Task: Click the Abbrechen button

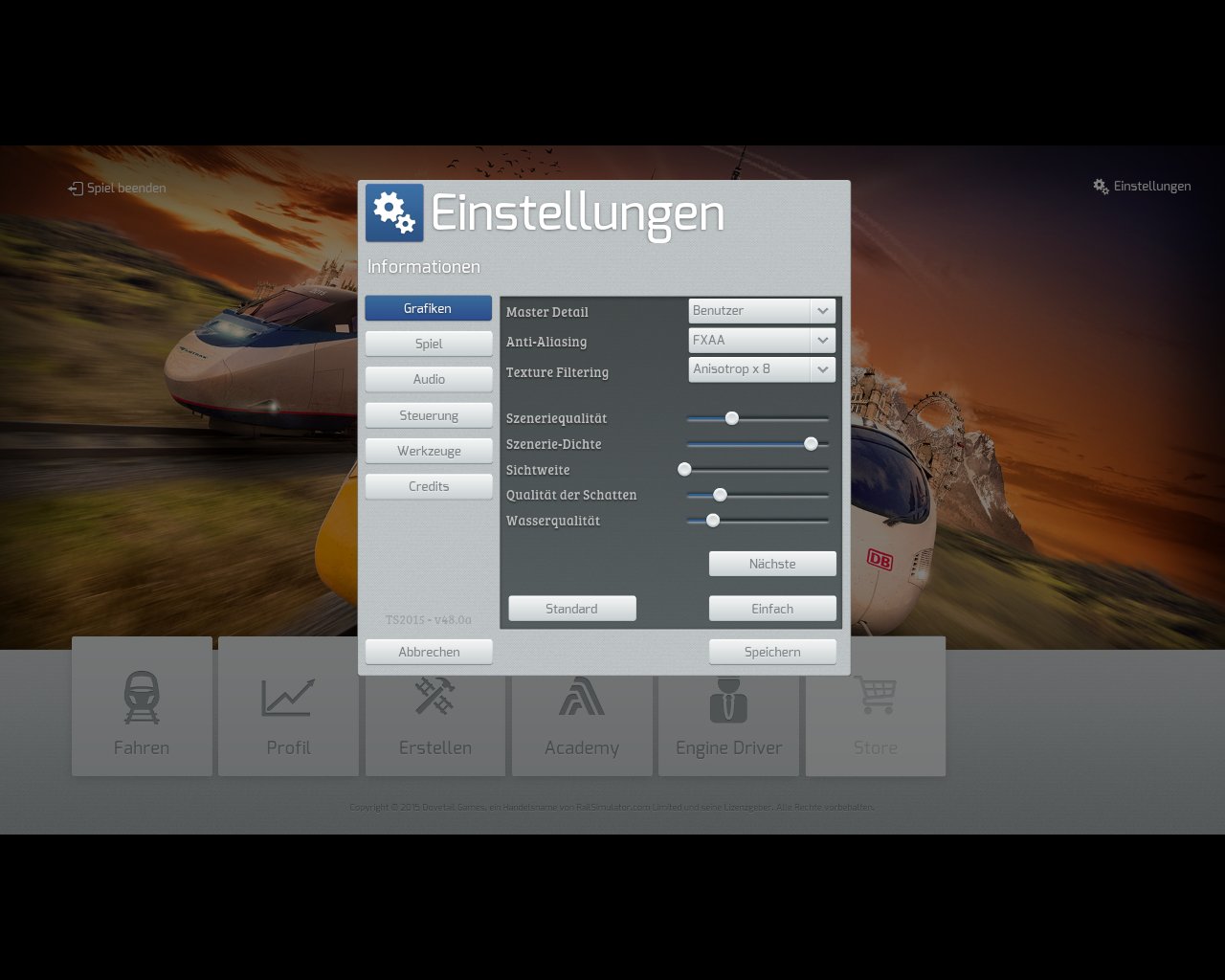Action: click(429, 652)
